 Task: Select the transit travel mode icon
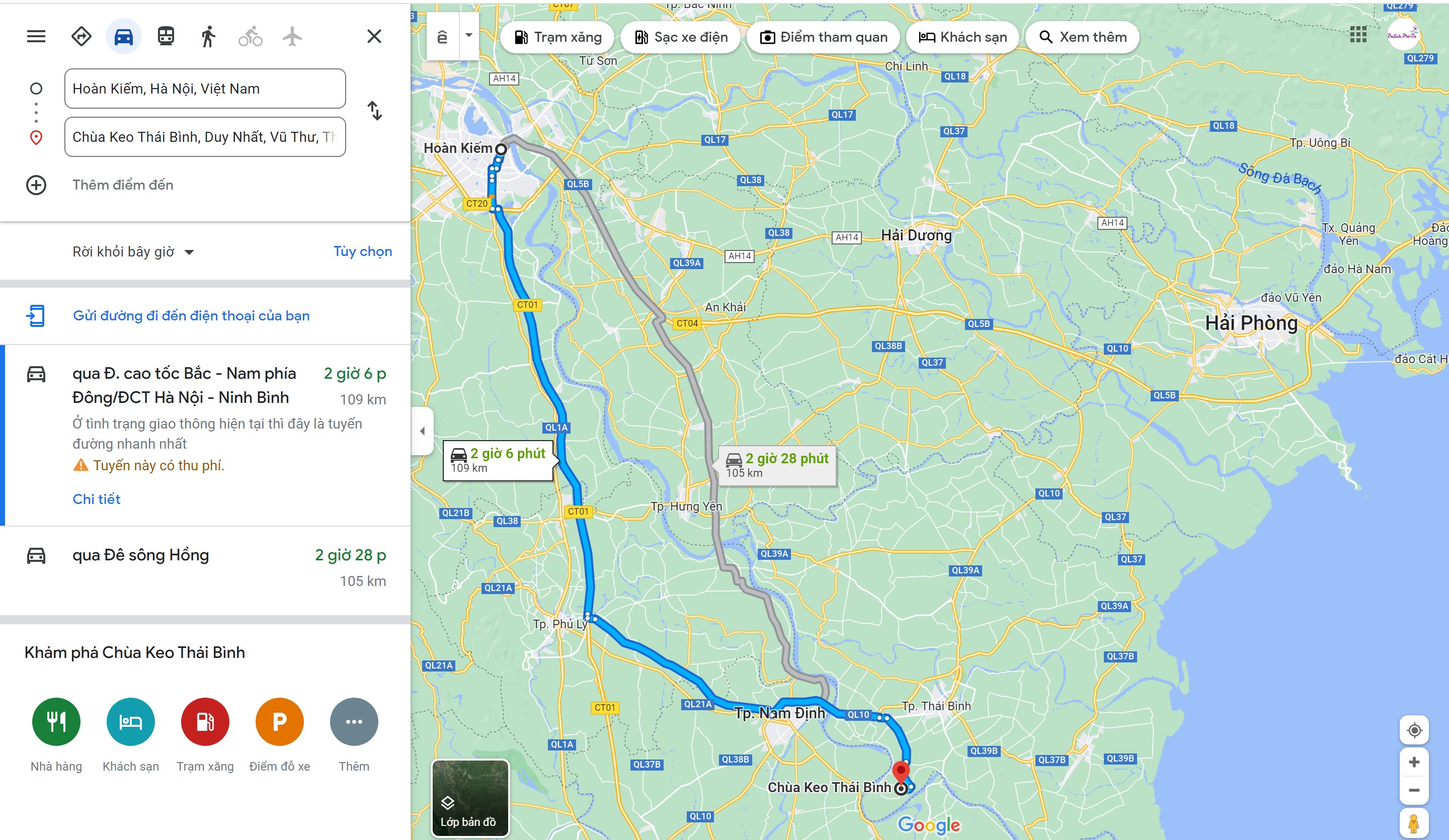(x=166, y=37)
